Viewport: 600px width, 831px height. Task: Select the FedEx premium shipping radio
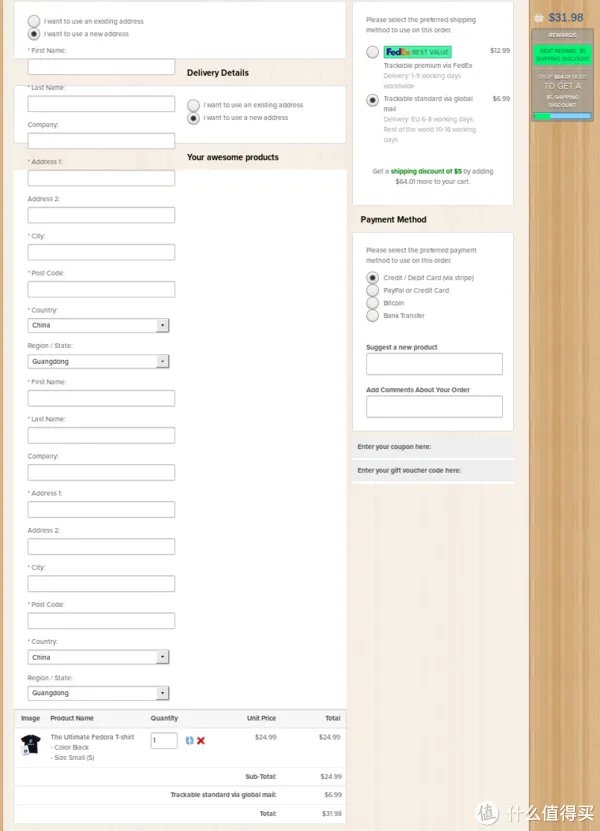(373, 52)
